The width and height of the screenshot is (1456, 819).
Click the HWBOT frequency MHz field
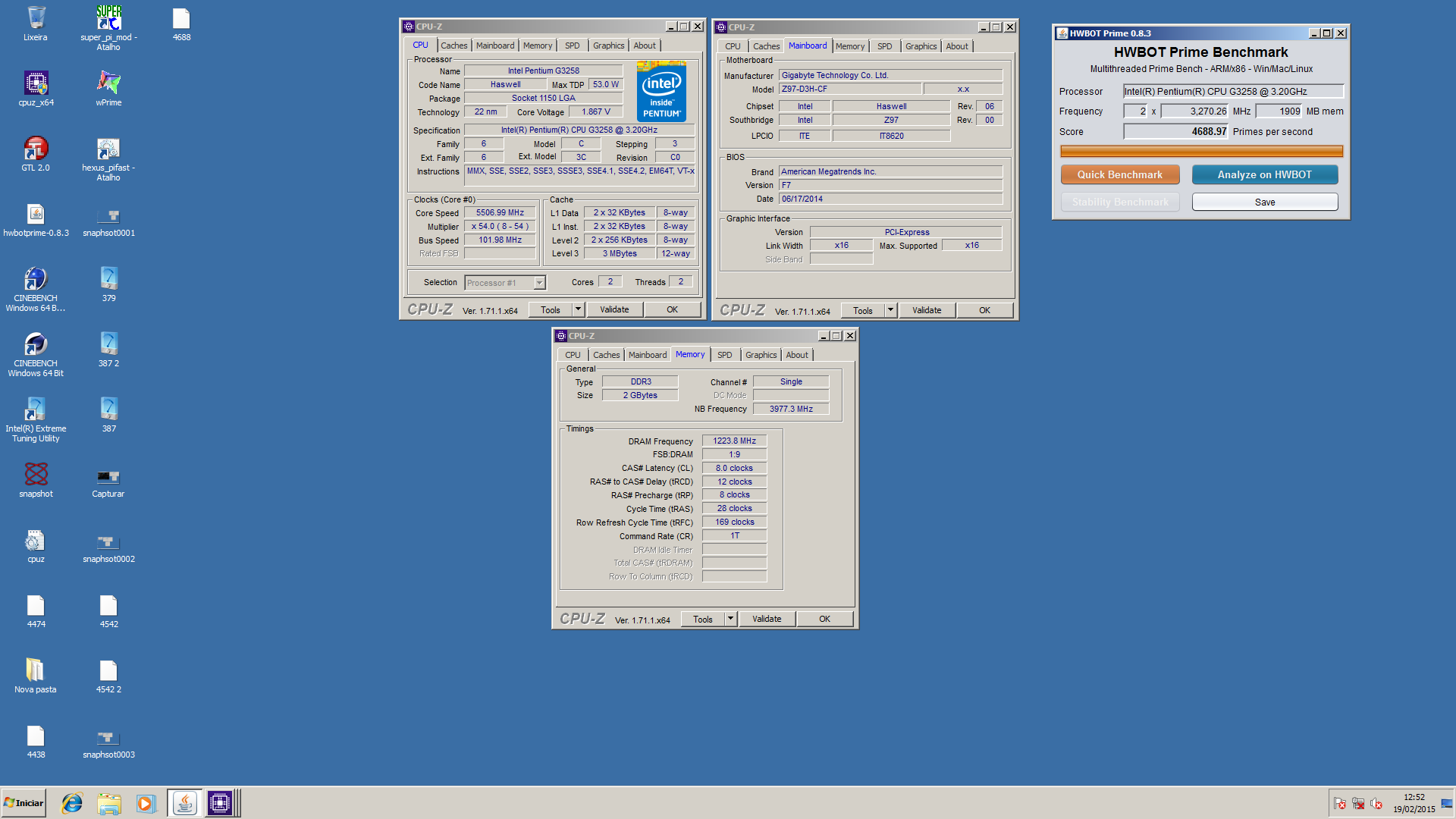(1194, 111)
